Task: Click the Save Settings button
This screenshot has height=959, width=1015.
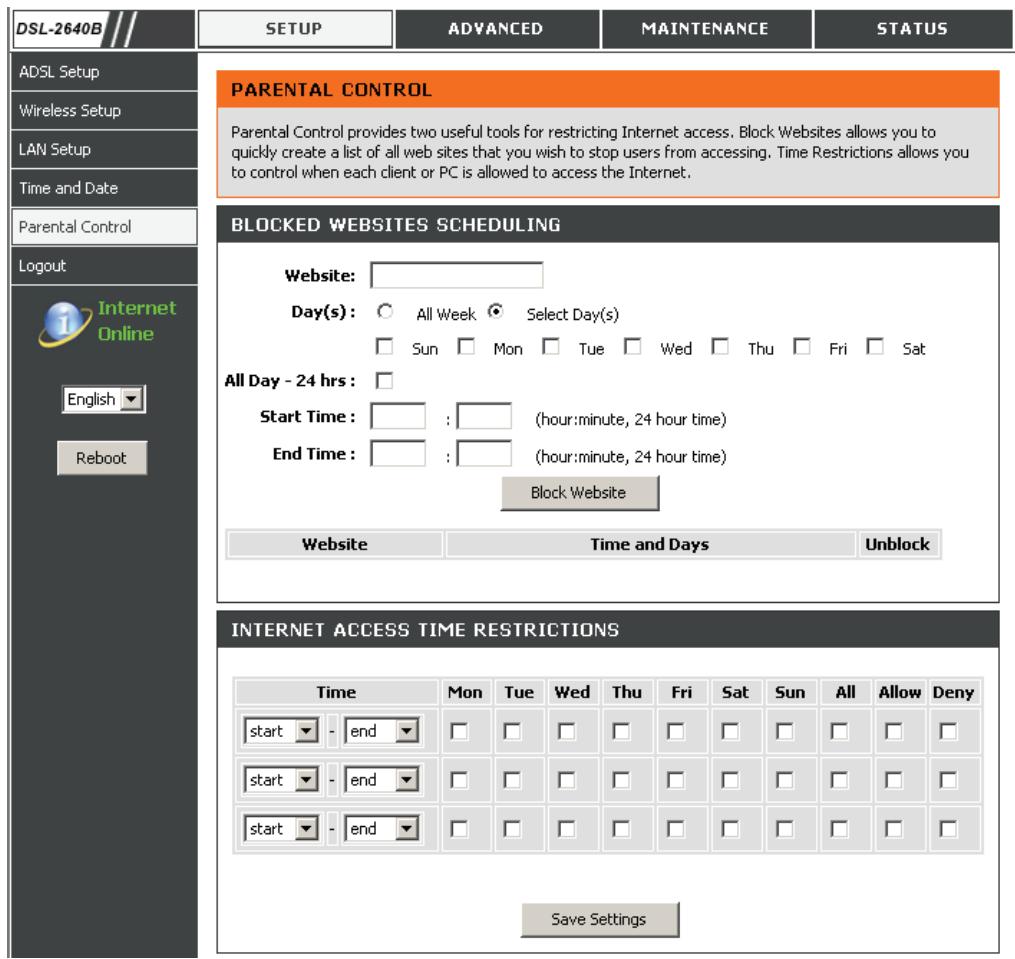Action: (599, 918)
